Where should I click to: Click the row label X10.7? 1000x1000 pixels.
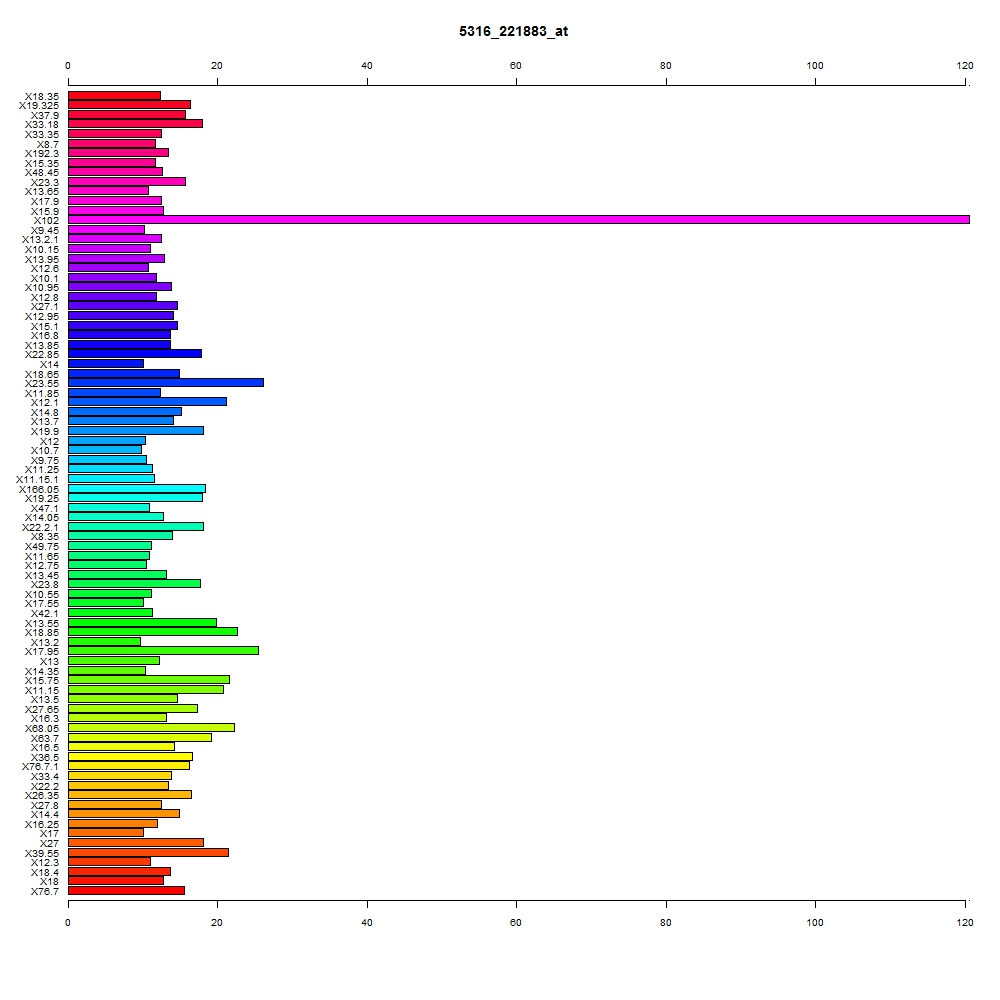(x=45, y=451)
